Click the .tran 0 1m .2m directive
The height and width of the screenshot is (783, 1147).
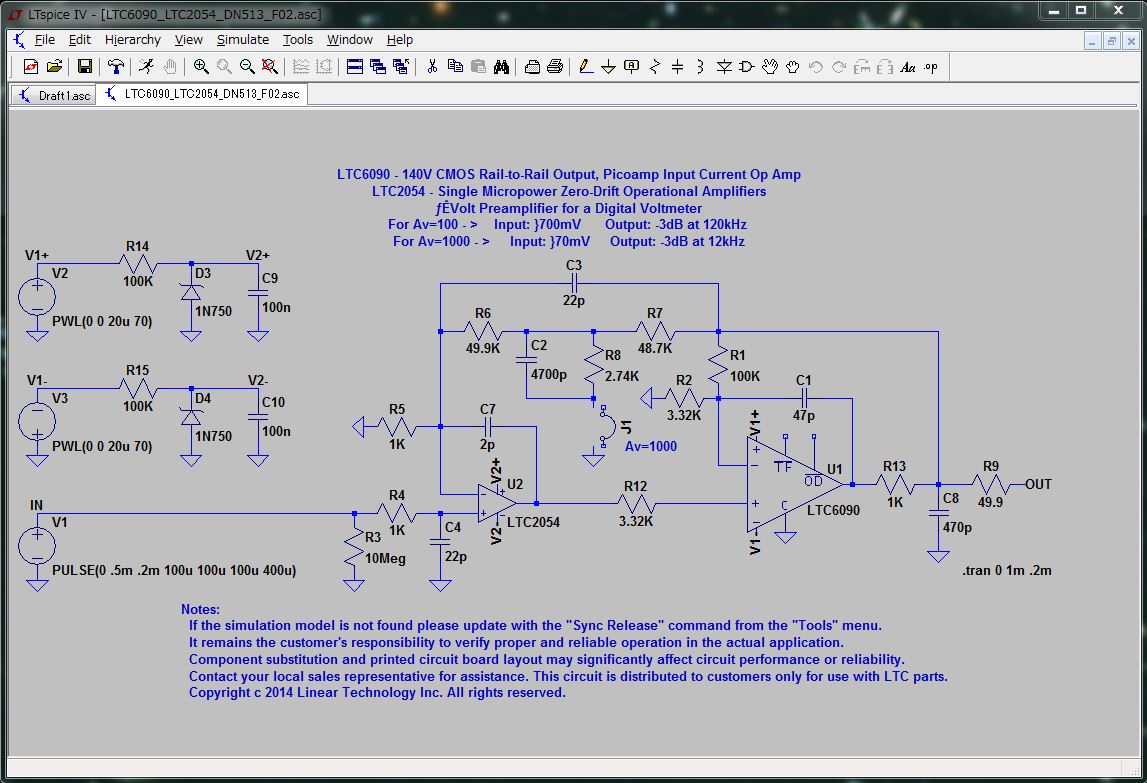click(x=1007, y=570)
